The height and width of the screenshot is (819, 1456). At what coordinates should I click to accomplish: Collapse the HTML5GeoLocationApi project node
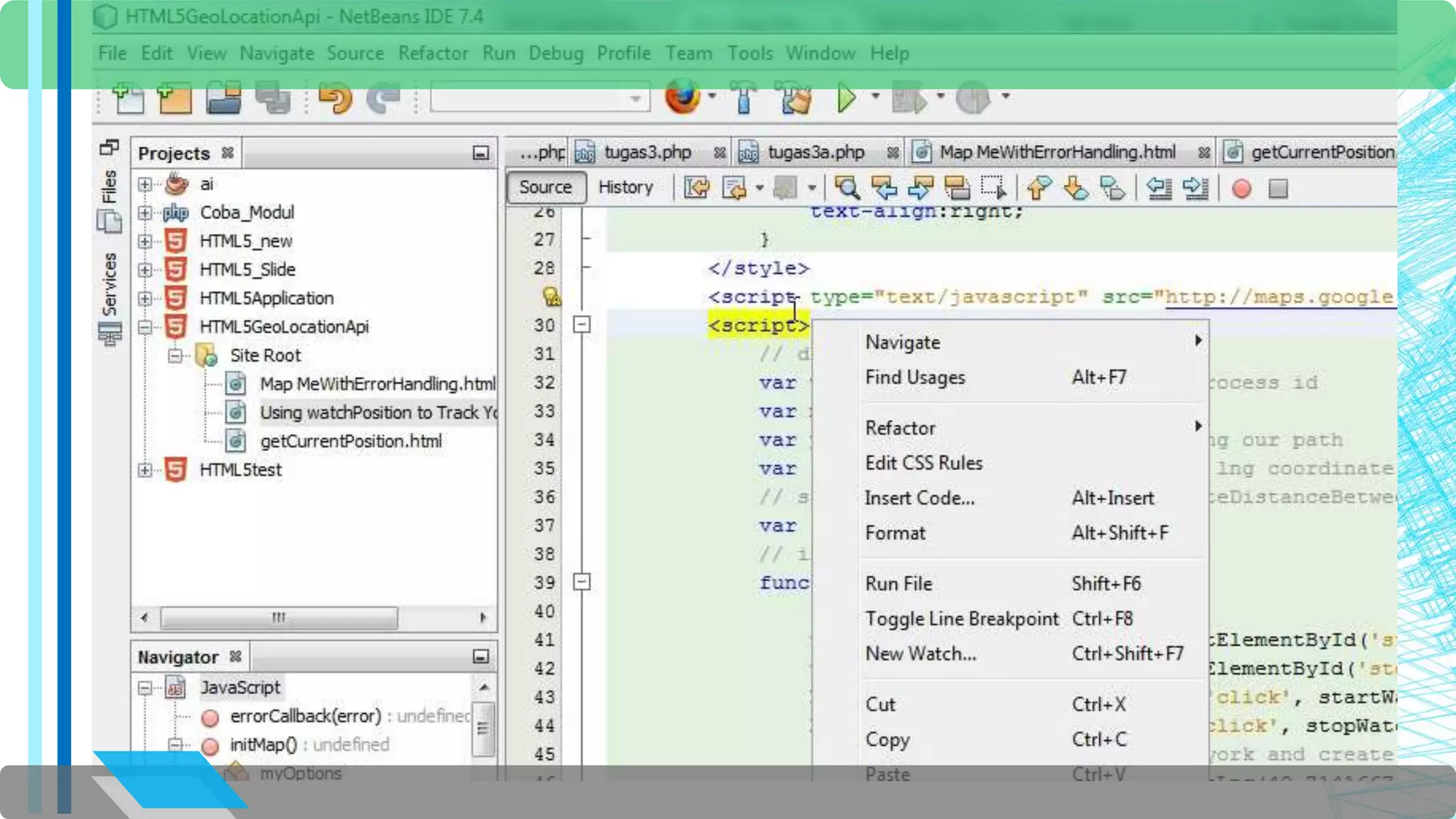click(x=145, y=327)
